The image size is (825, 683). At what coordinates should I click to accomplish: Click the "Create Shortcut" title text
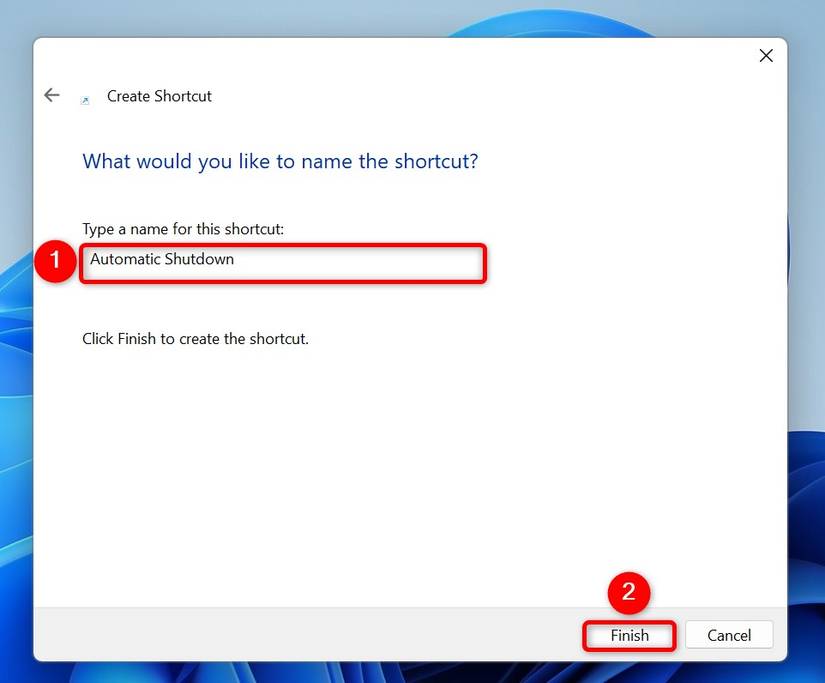click(159, 96)
